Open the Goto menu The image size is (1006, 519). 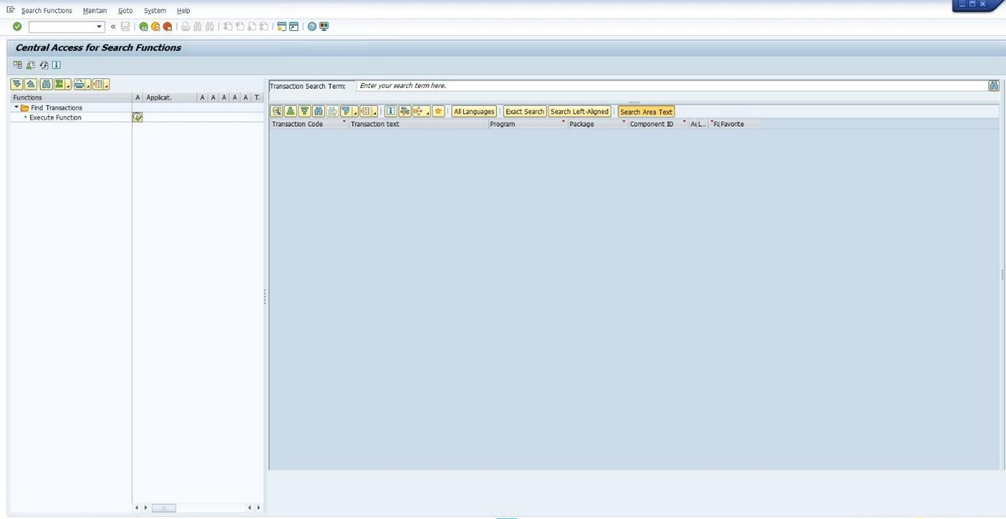point(125,10)
